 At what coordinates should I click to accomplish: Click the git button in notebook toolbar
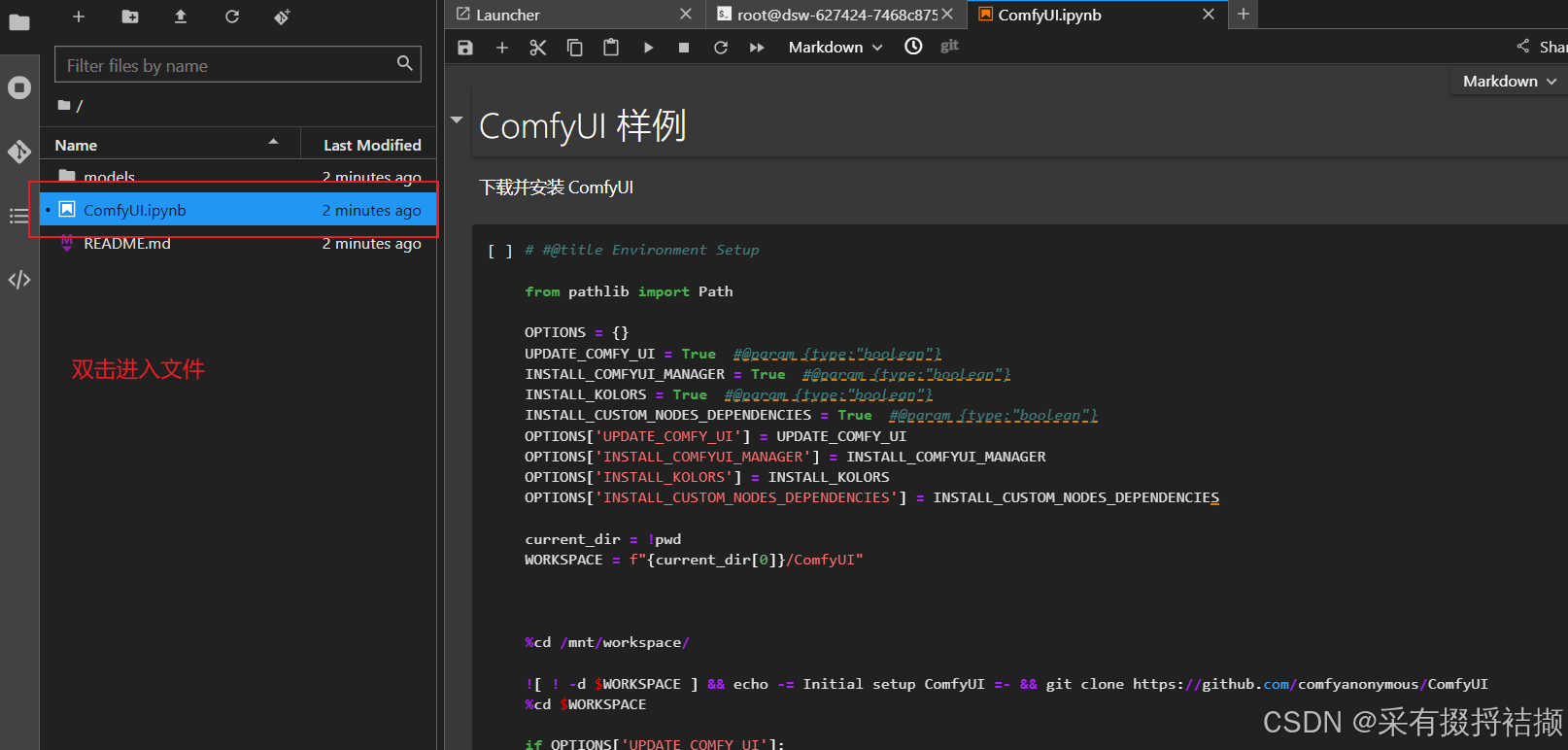949,46
